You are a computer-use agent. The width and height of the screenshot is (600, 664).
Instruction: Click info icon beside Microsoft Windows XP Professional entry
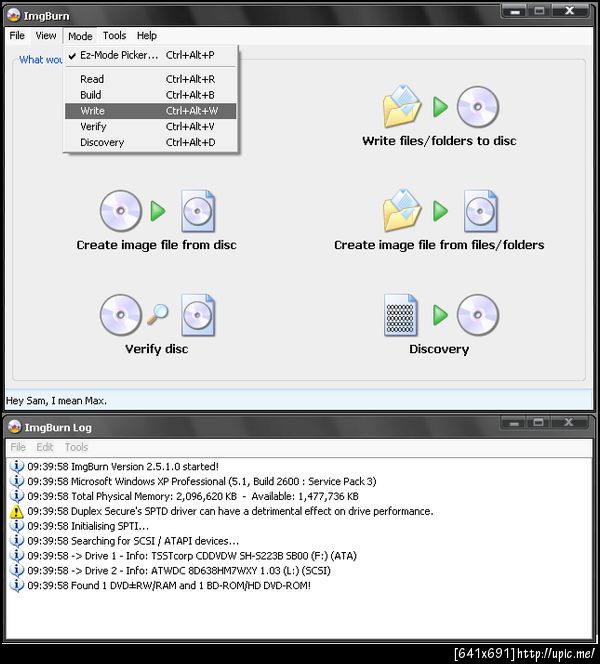click(x=17, y=481)
